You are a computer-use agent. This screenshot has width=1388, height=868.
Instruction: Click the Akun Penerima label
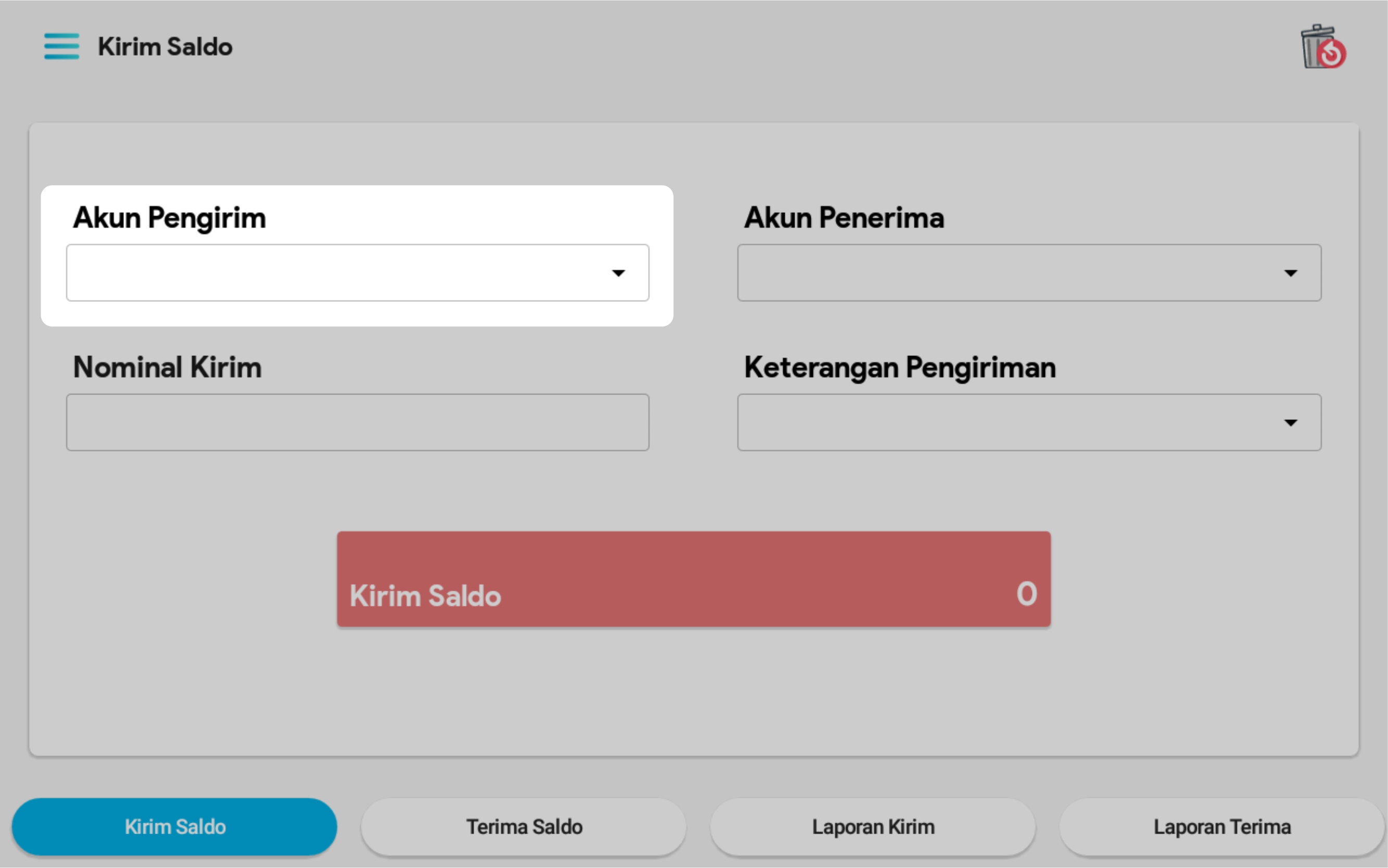(x=844, y=218)
